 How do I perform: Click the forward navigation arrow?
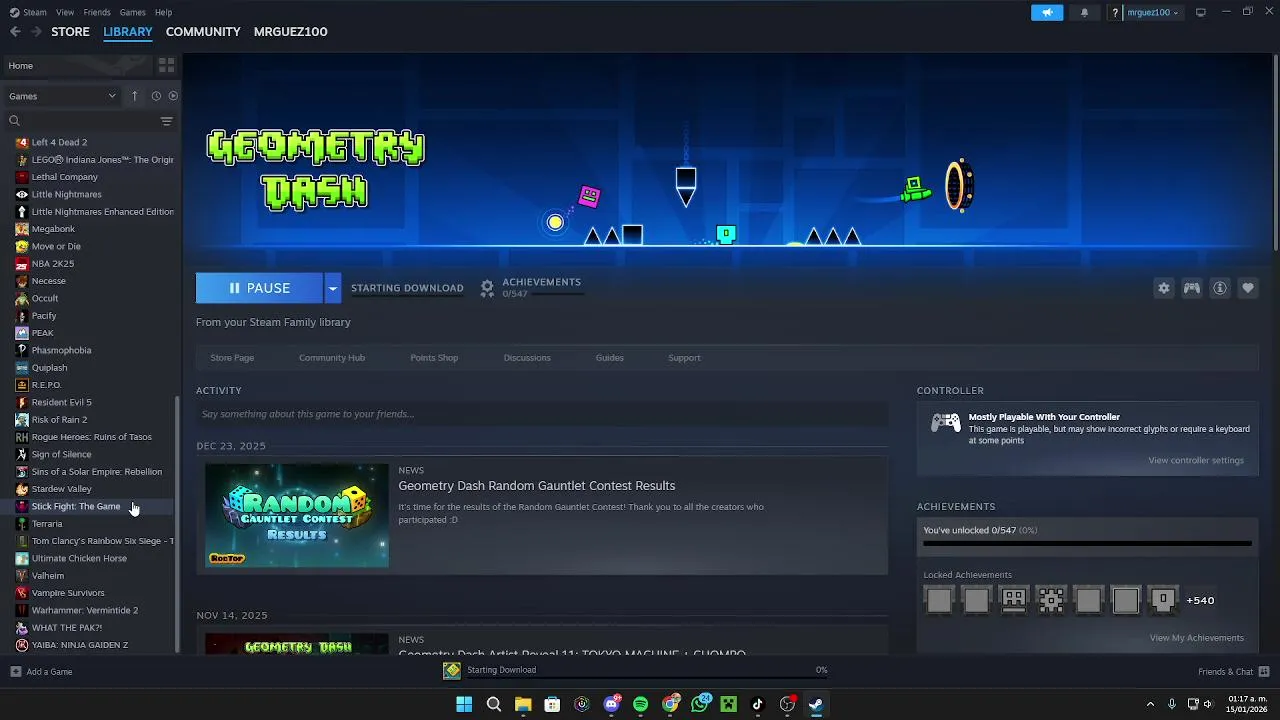click(36, 31)
